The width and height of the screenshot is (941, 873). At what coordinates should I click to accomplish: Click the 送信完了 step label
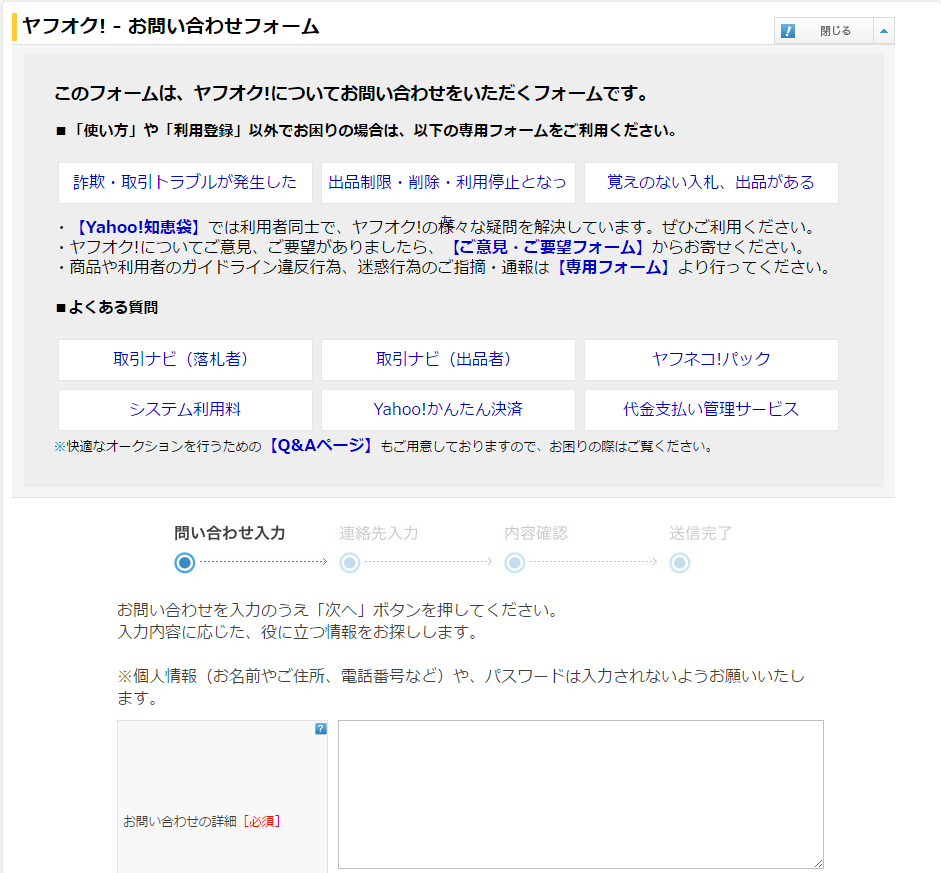pos(700,533)
